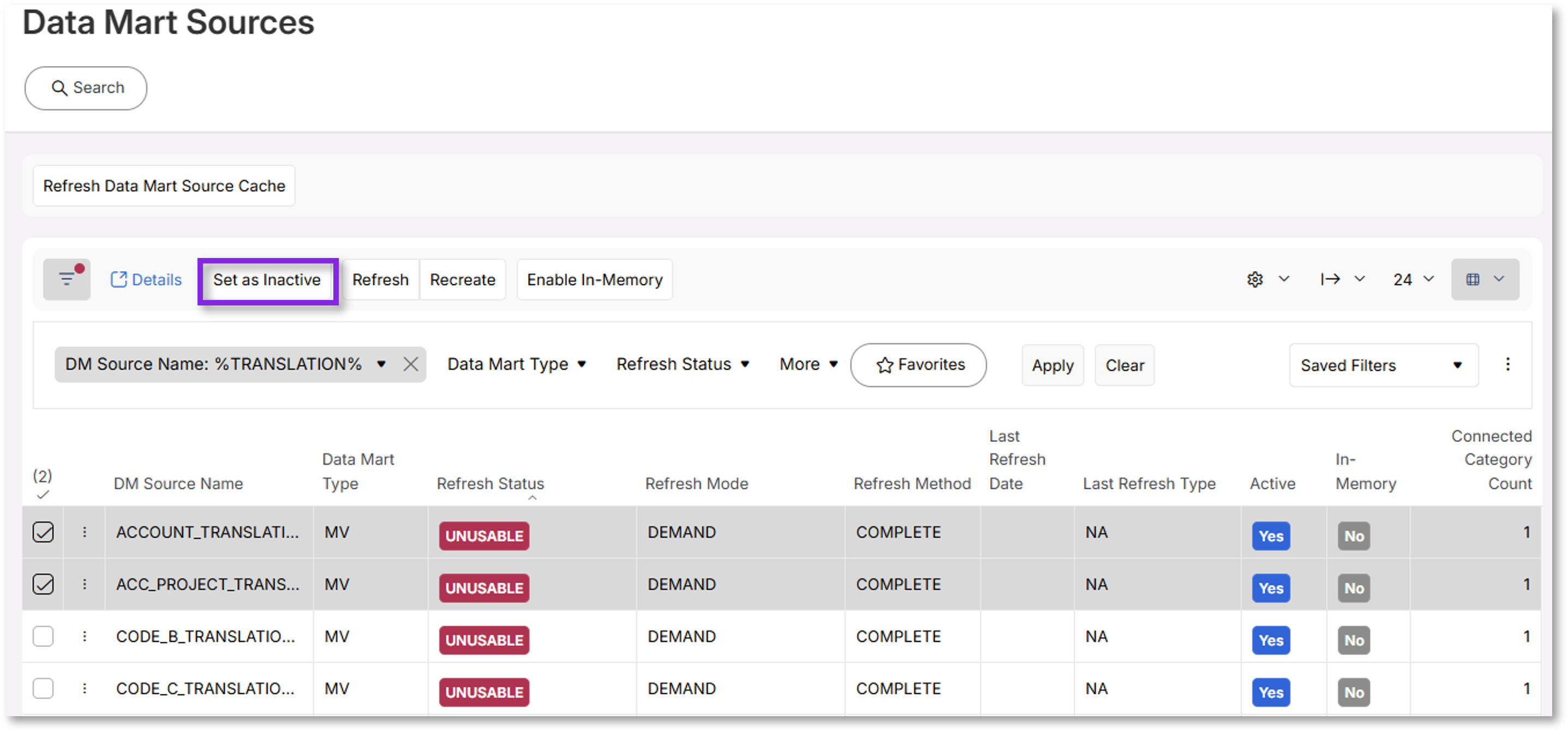Click the magnifier Search button
Viewport: 1568px width, 732px height.
click(86, 88)
